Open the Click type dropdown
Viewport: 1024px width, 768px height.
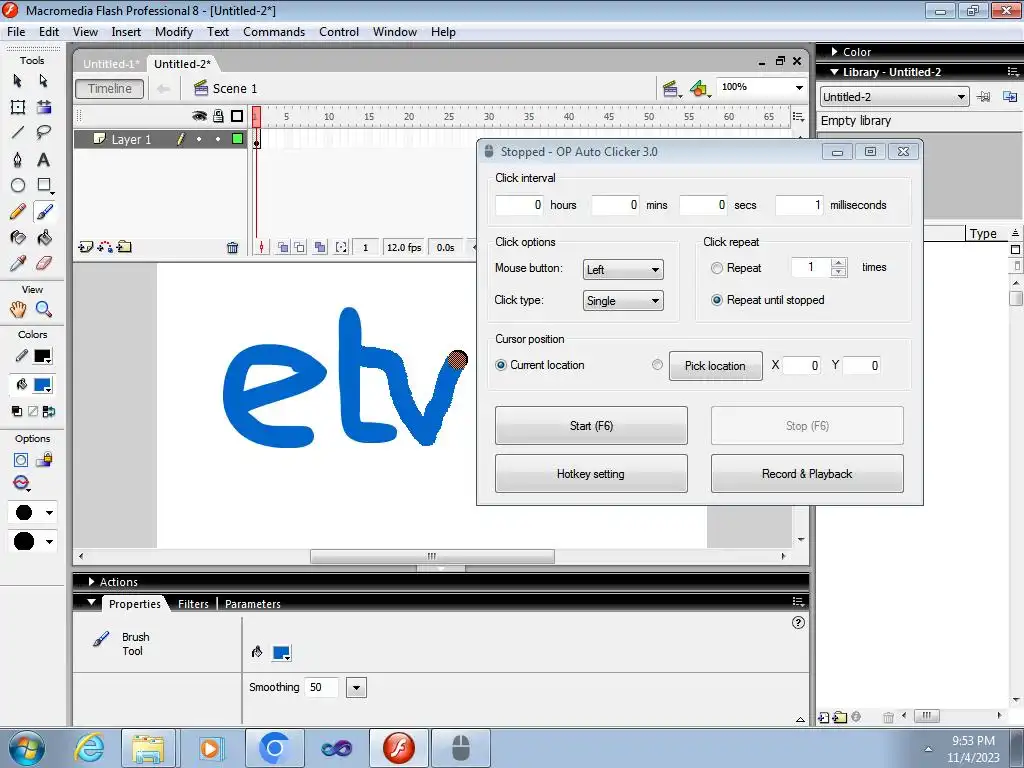click(623, 300)
